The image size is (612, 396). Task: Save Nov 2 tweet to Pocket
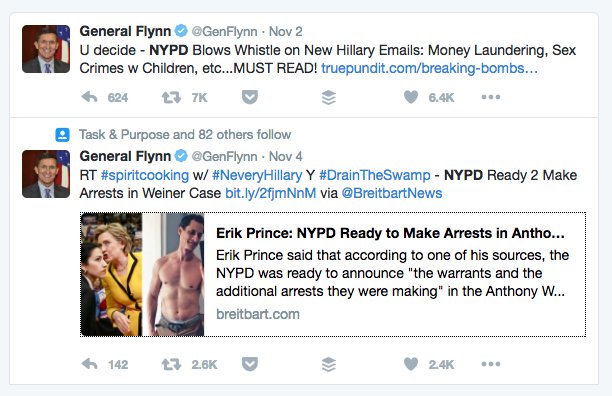click(x=250, y=97)
